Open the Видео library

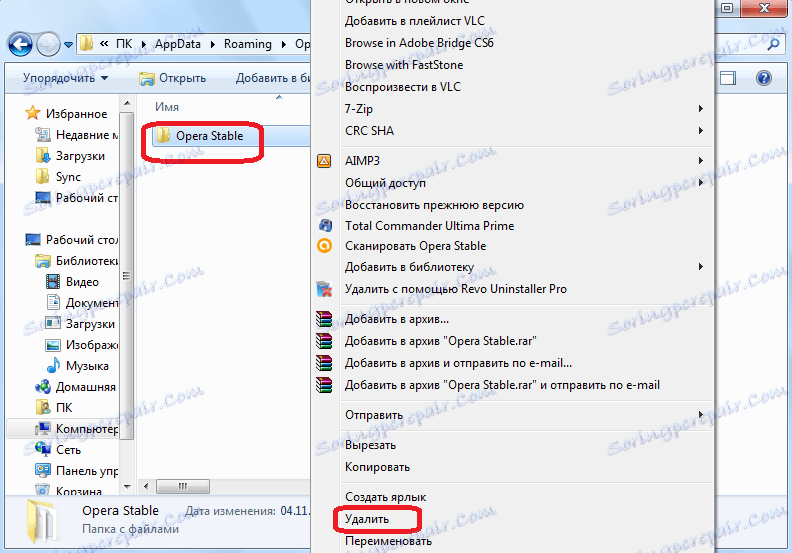(x=72, y=282)
